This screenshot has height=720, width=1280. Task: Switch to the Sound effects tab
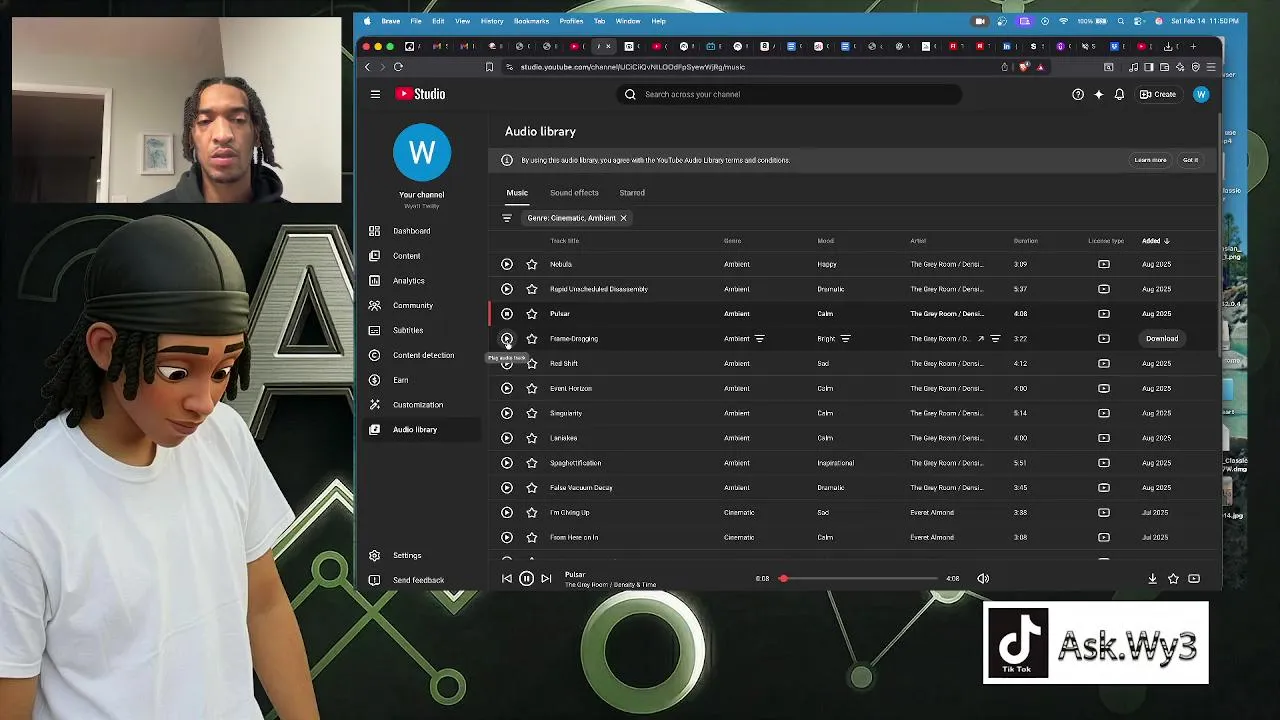[574, 193]
